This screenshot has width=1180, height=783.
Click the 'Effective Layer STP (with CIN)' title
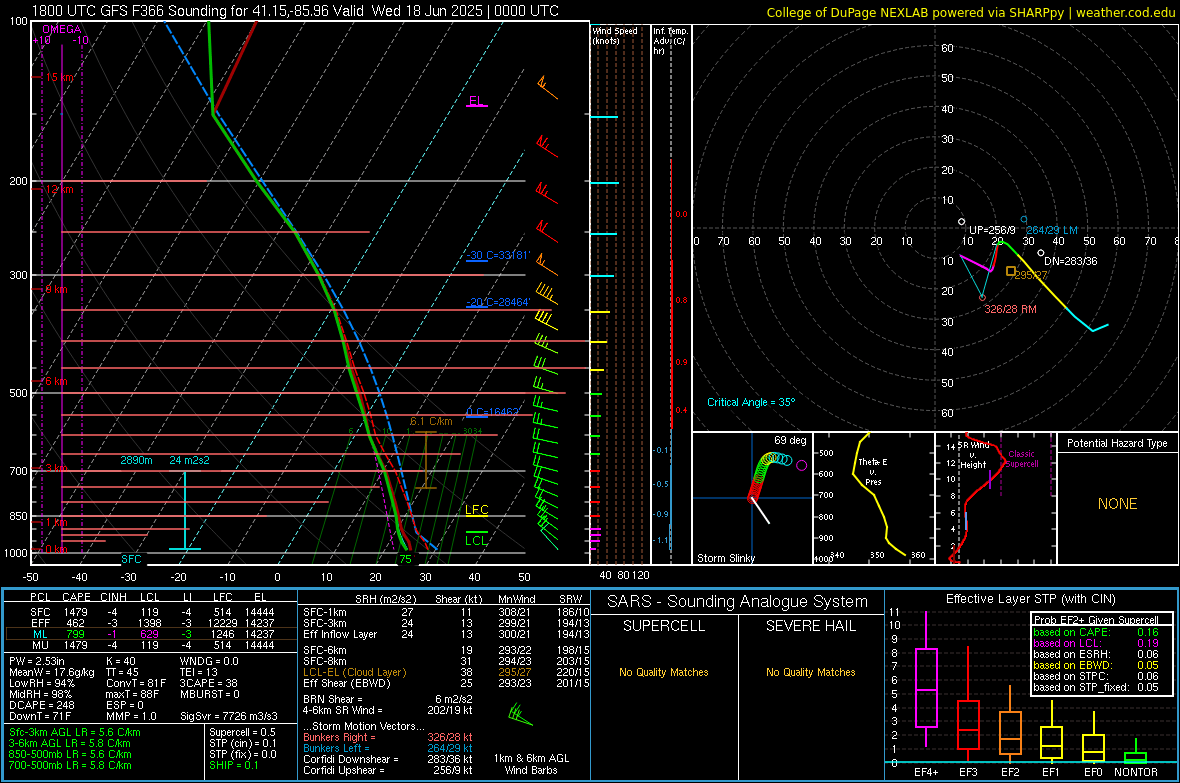(1030, 599)
